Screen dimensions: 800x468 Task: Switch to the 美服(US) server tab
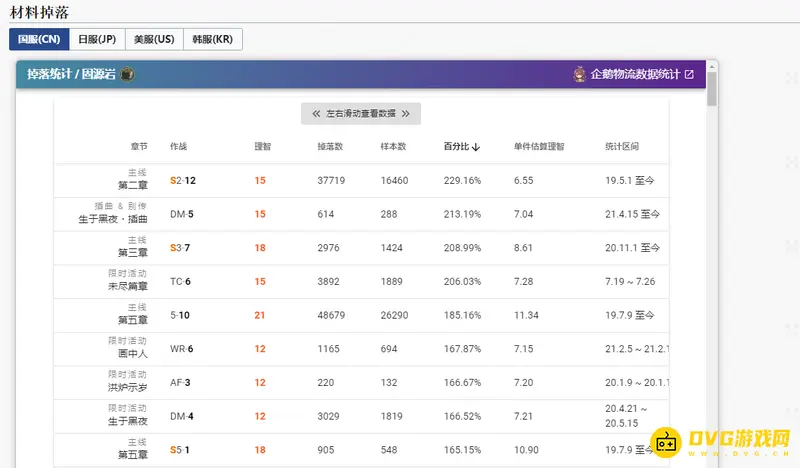(154, 39)
